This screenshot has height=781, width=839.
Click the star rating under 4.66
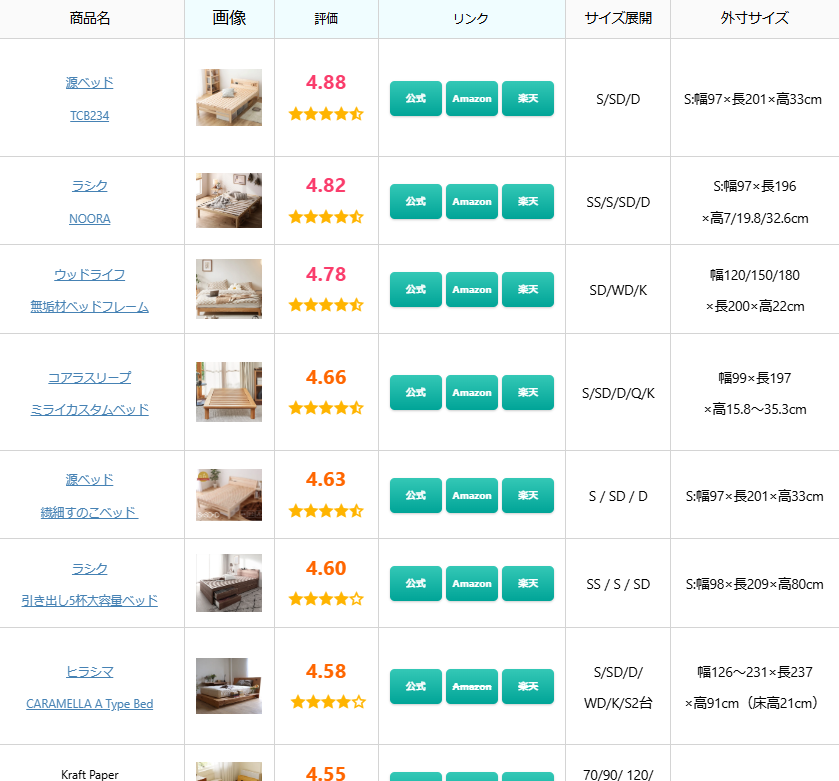326,409
